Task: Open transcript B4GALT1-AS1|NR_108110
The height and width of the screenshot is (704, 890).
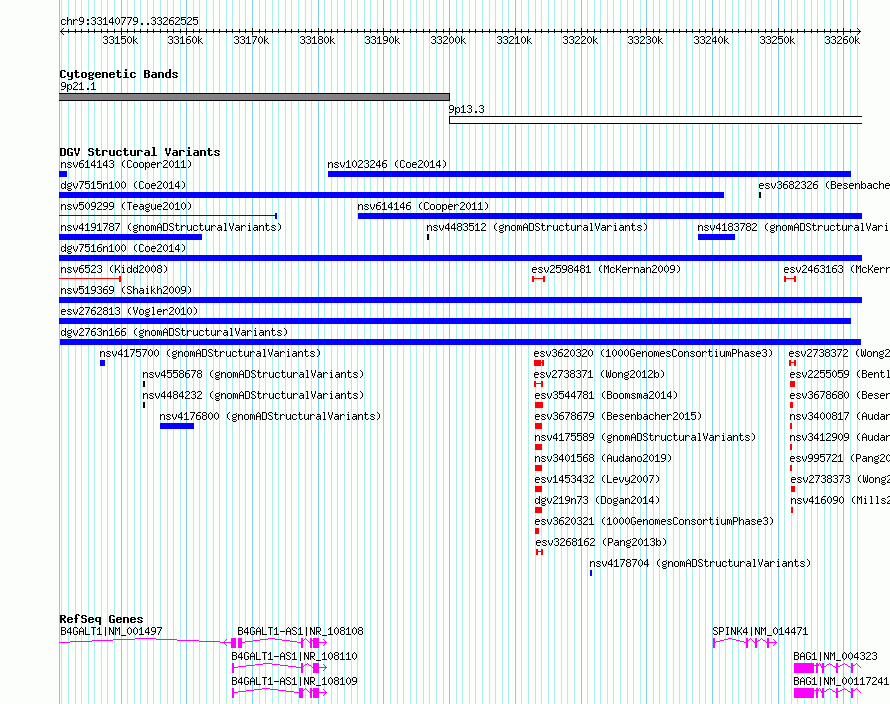Action: tap(294, 656)
